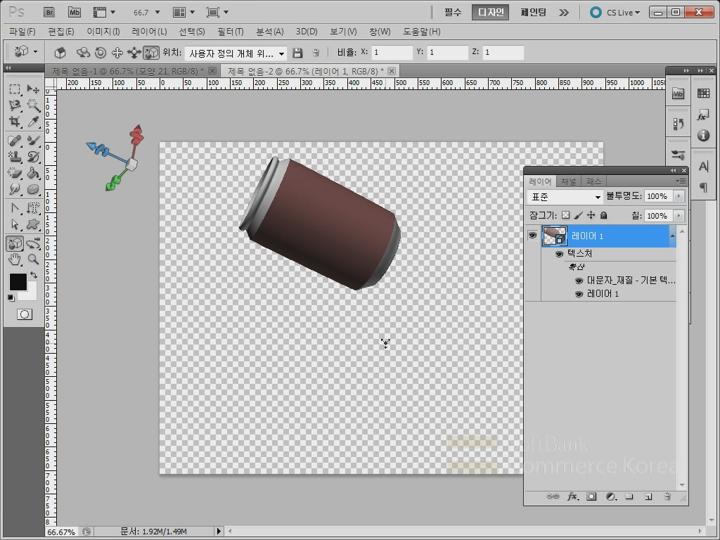Image resolution: width=720 pixels, height=540 pixels.
Task: Select the 3D Object Rotate tool
Action: coord(15,243)
